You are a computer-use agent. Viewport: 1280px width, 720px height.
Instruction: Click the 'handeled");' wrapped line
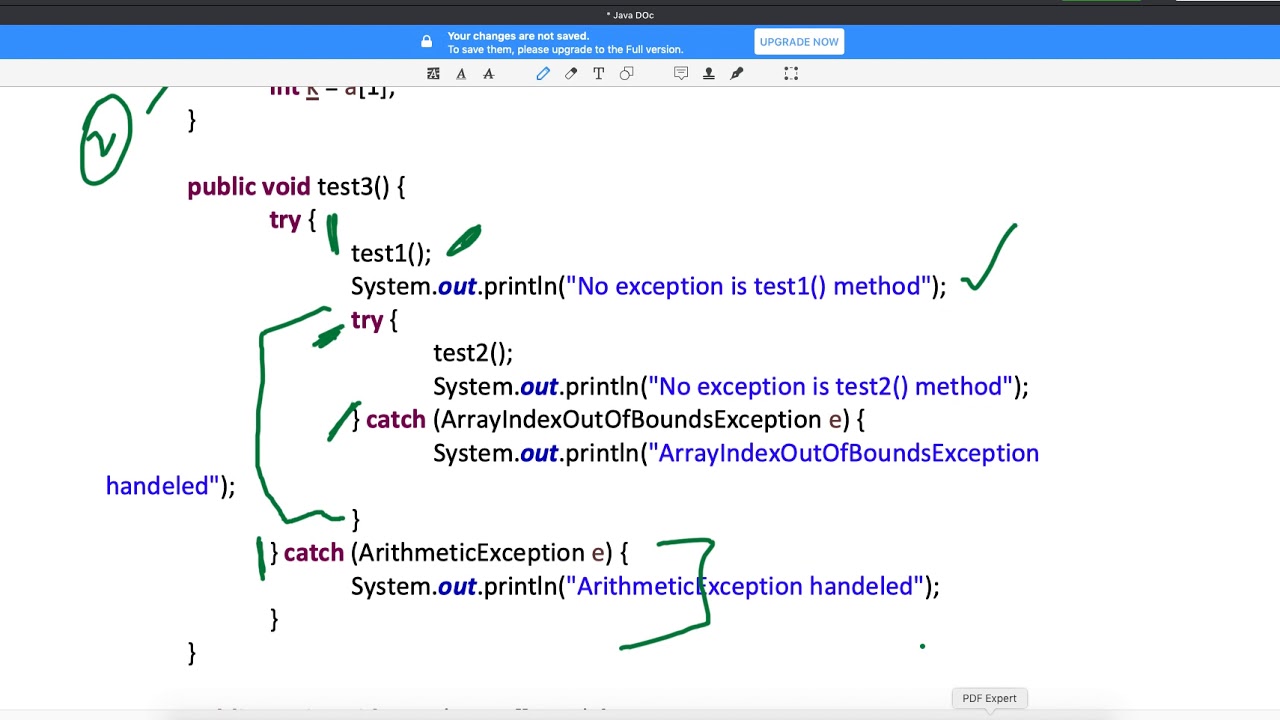(170, 487)
